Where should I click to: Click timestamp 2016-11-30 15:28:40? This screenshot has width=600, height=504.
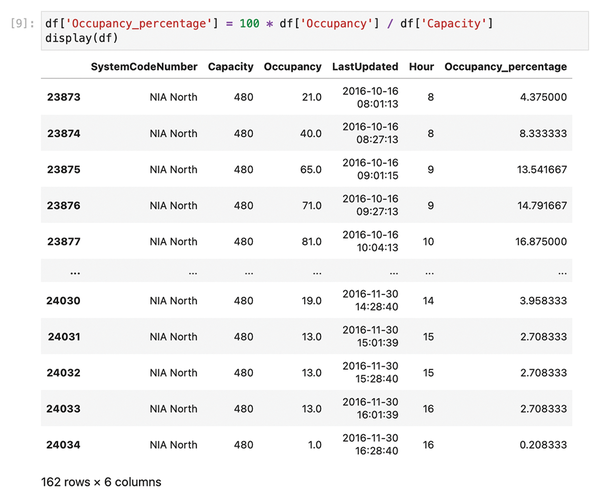tap(370, 372)
